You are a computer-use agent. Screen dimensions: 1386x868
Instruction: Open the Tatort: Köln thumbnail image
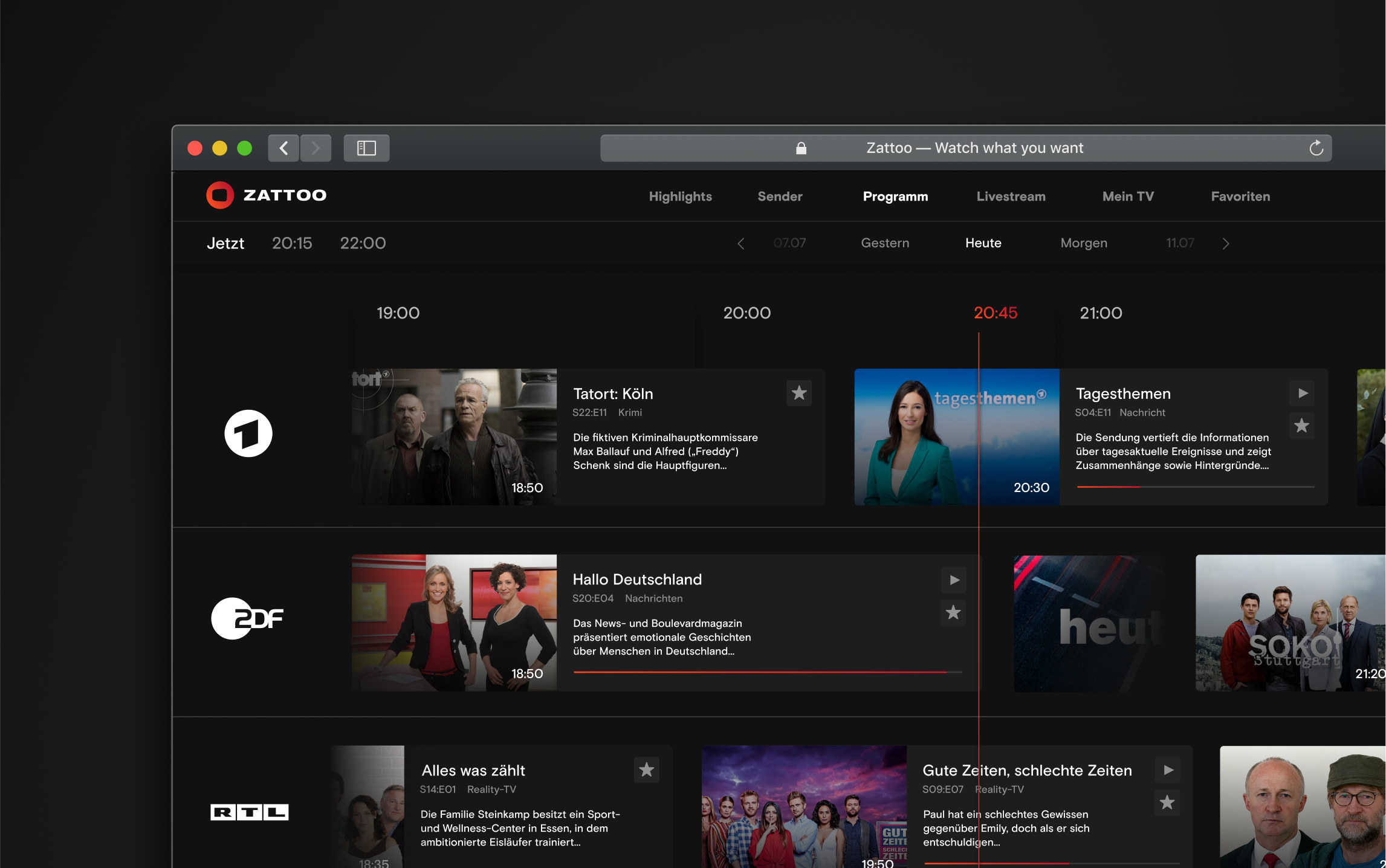(455, 436)
